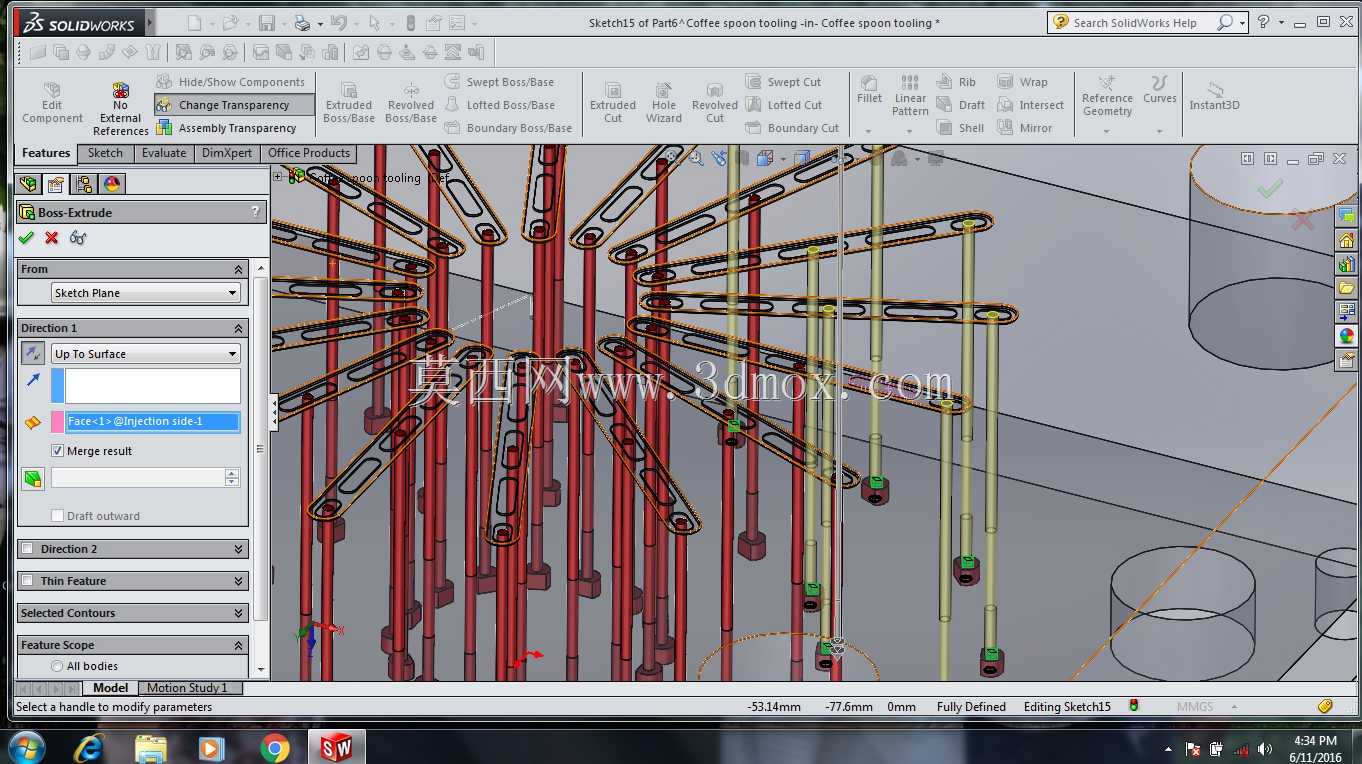Open the From Sketch Plane dropdown
Image resolution: width=1362 pixels, height=764 pixels.
point(146,293)
